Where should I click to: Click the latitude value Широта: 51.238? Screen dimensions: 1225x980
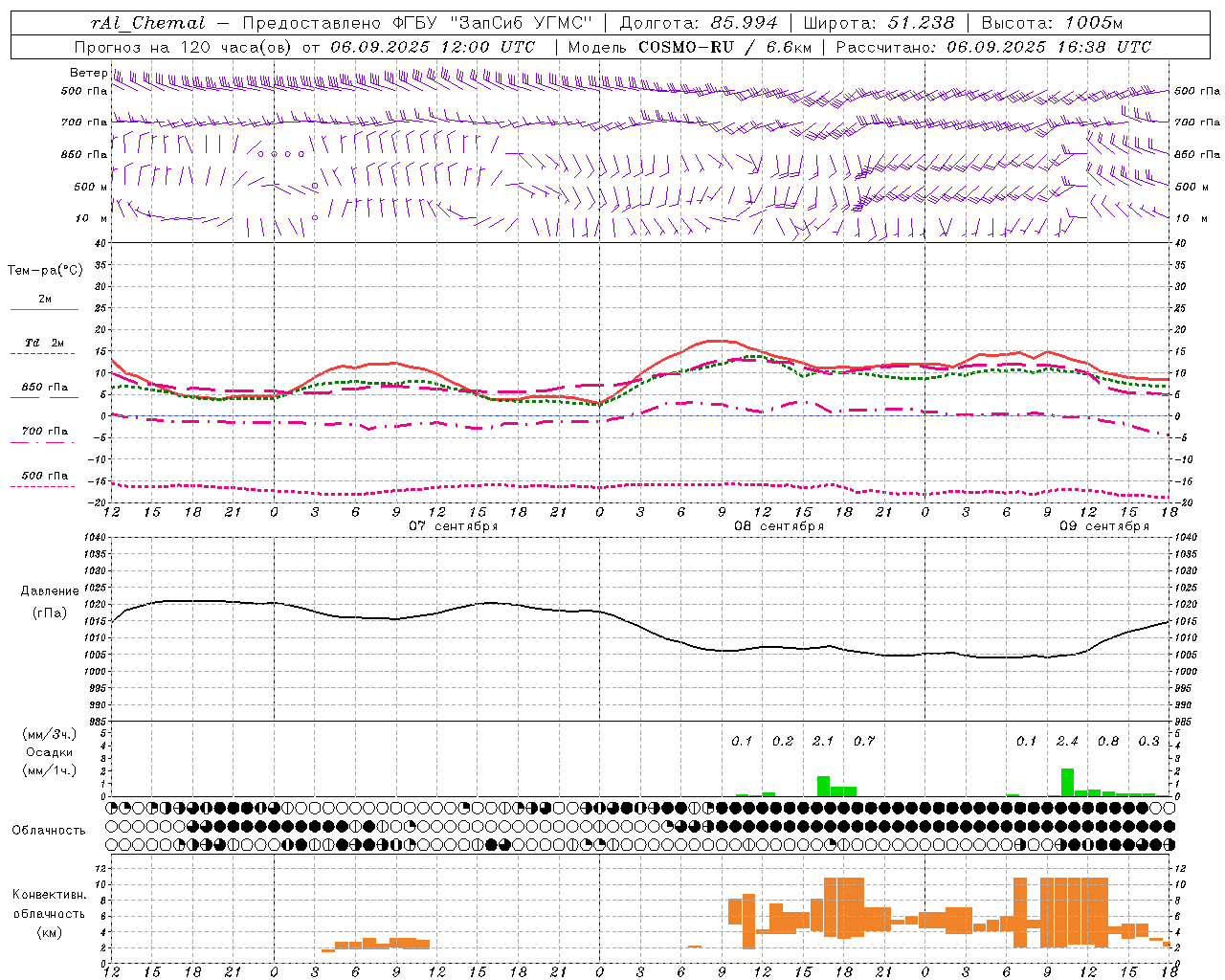coord(879,23)
